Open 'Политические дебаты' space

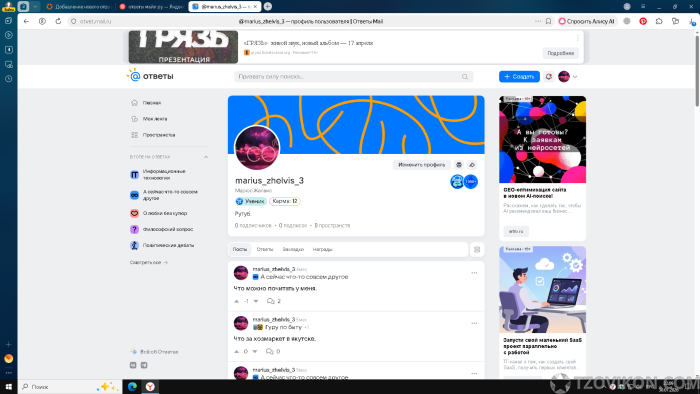click(x=162, y=245)
